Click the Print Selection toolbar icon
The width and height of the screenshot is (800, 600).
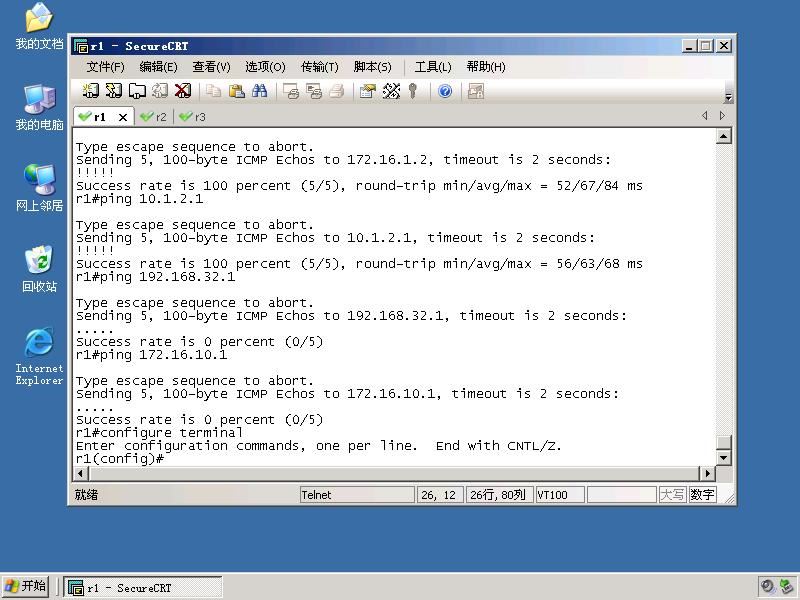pos(314,91)
